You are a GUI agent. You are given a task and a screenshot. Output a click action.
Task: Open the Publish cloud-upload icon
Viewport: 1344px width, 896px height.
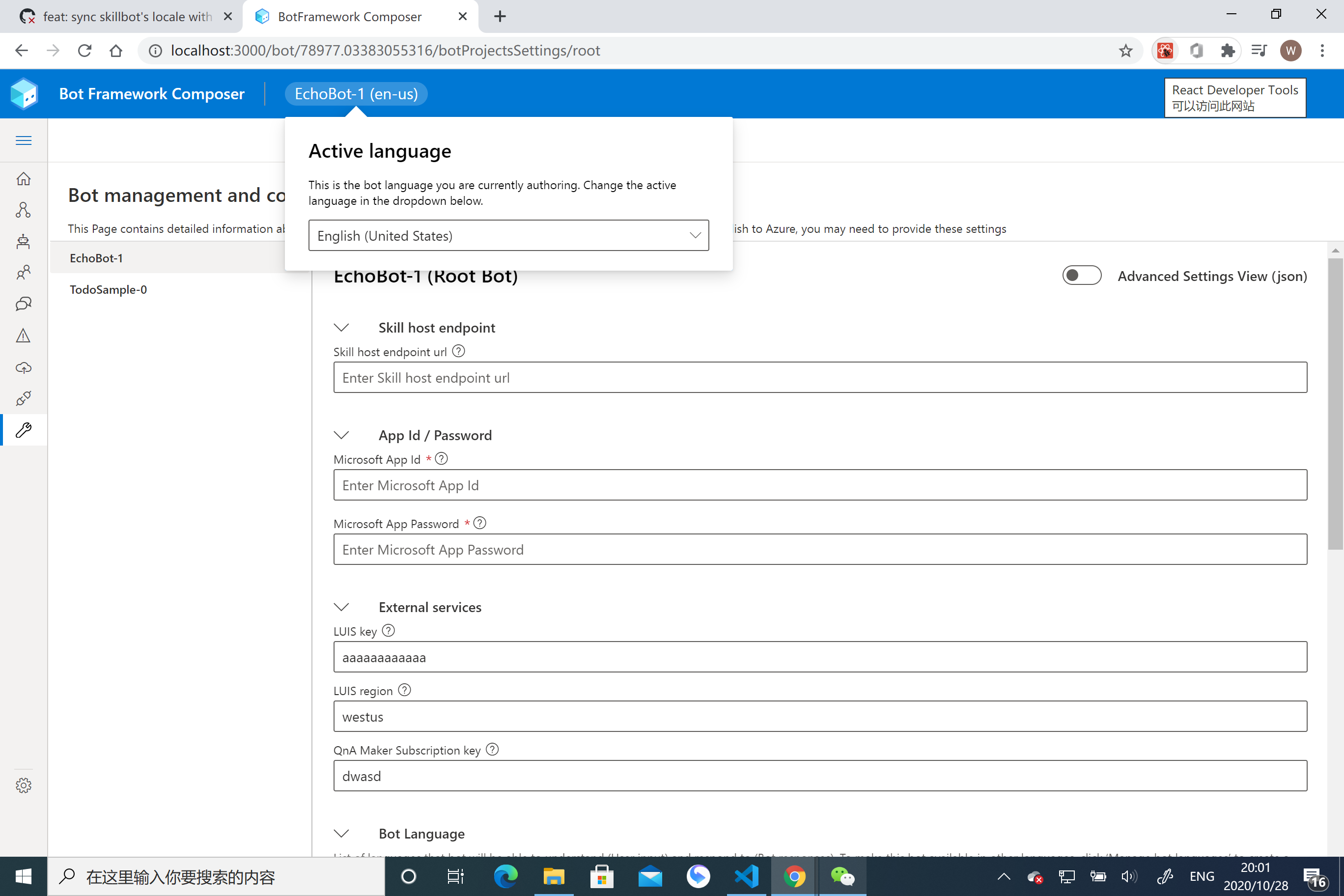pos(24,367)
